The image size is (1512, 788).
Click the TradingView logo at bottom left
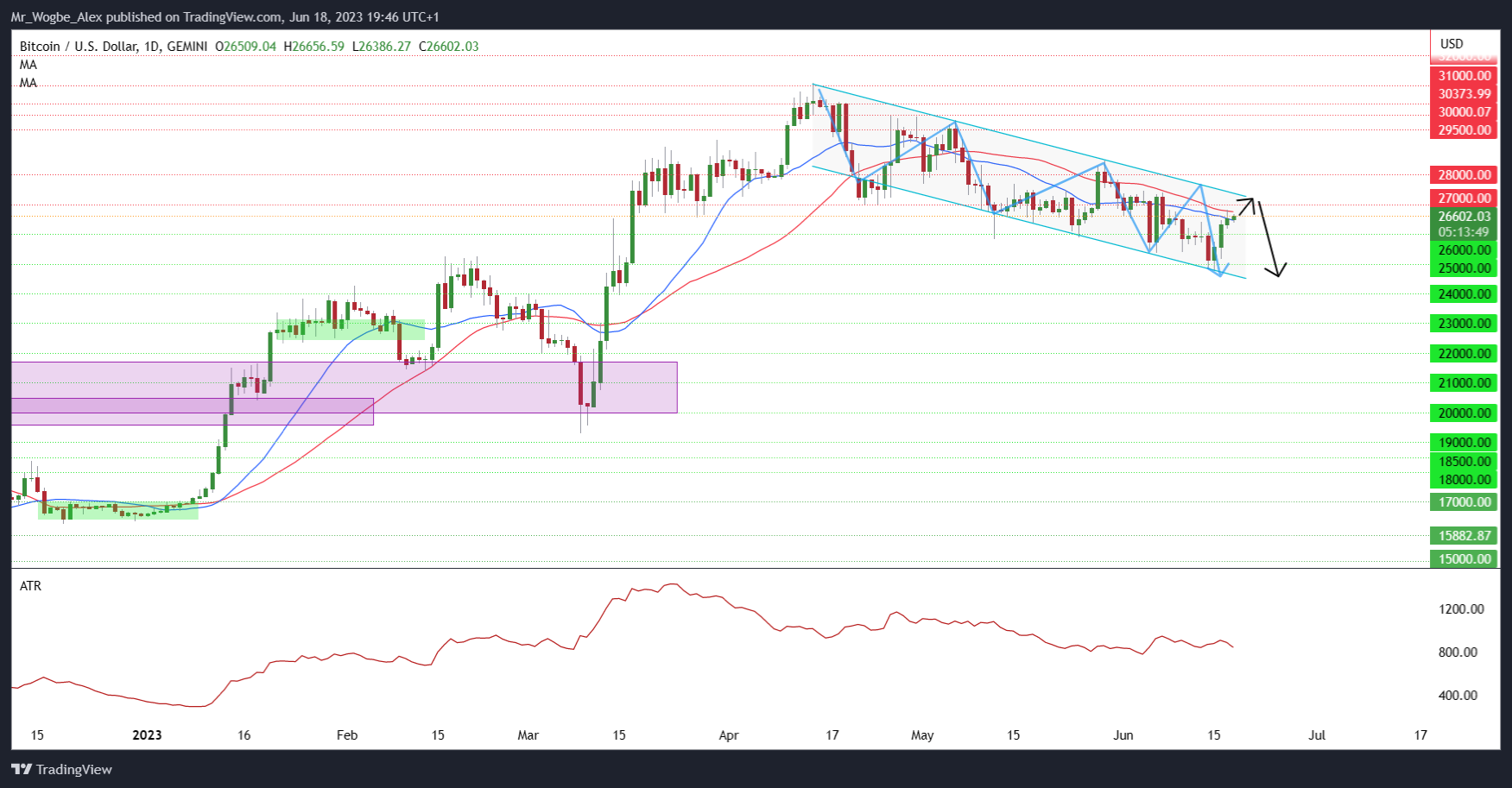point(61,769)
